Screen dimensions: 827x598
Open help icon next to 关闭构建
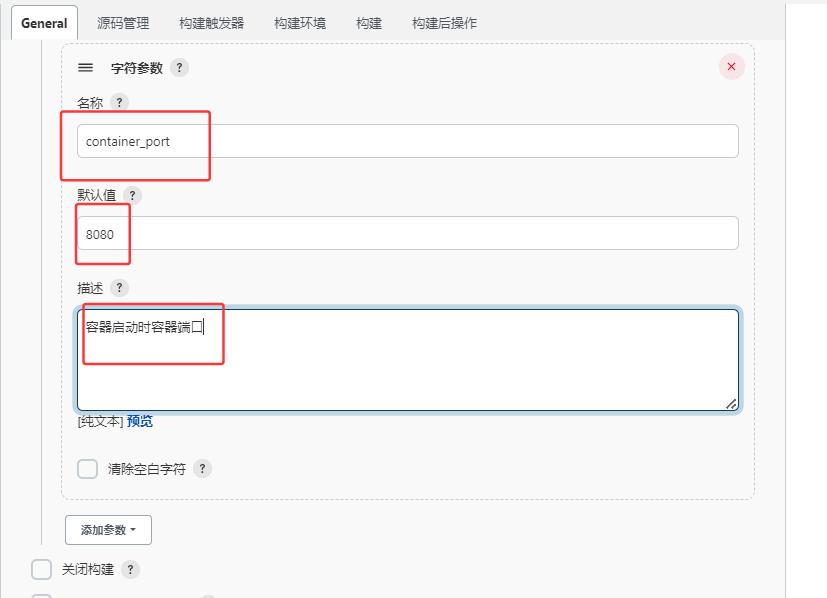coord(130,569)
